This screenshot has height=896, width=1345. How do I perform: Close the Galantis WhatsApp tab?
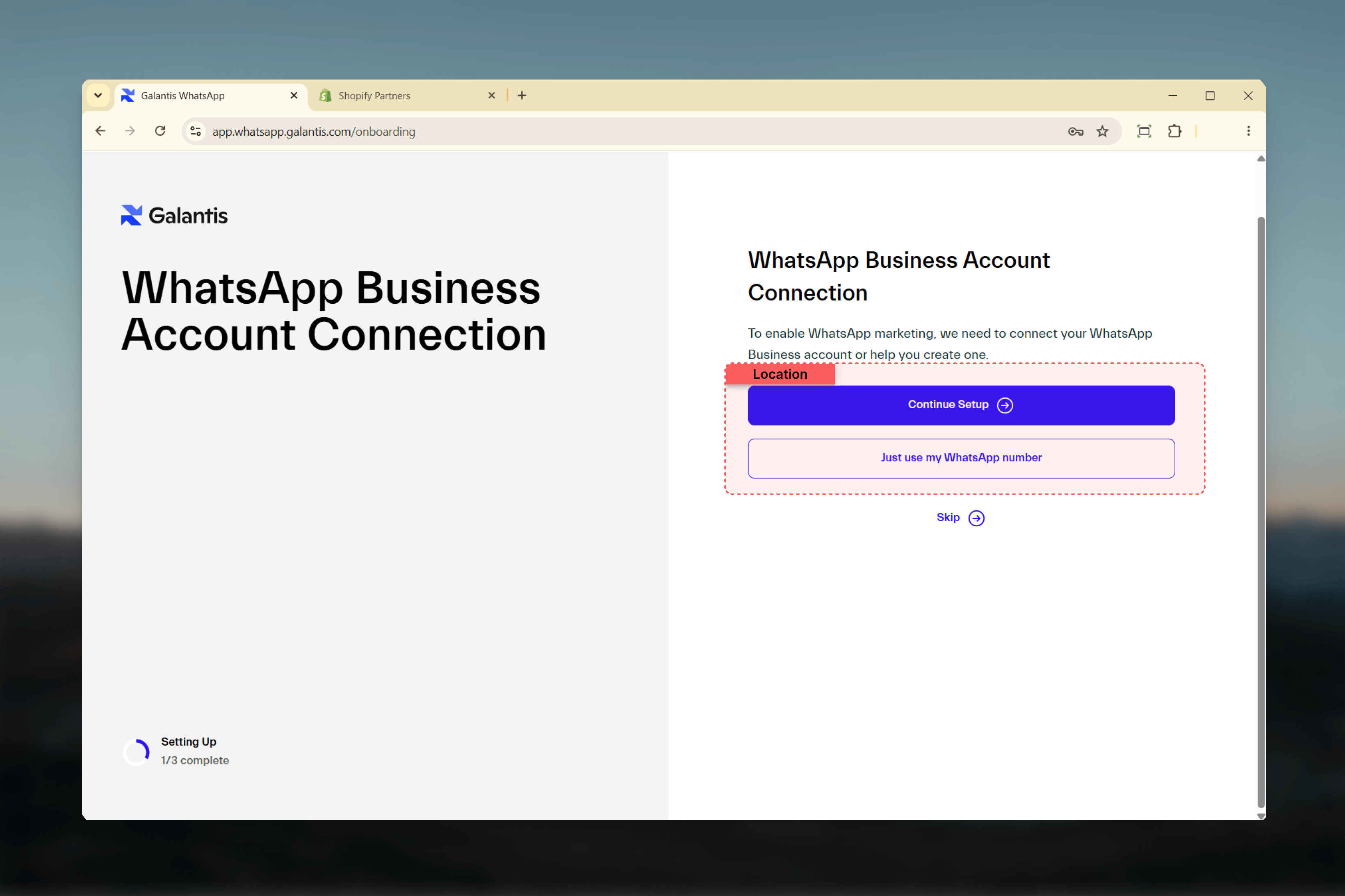tap(294, 96)
